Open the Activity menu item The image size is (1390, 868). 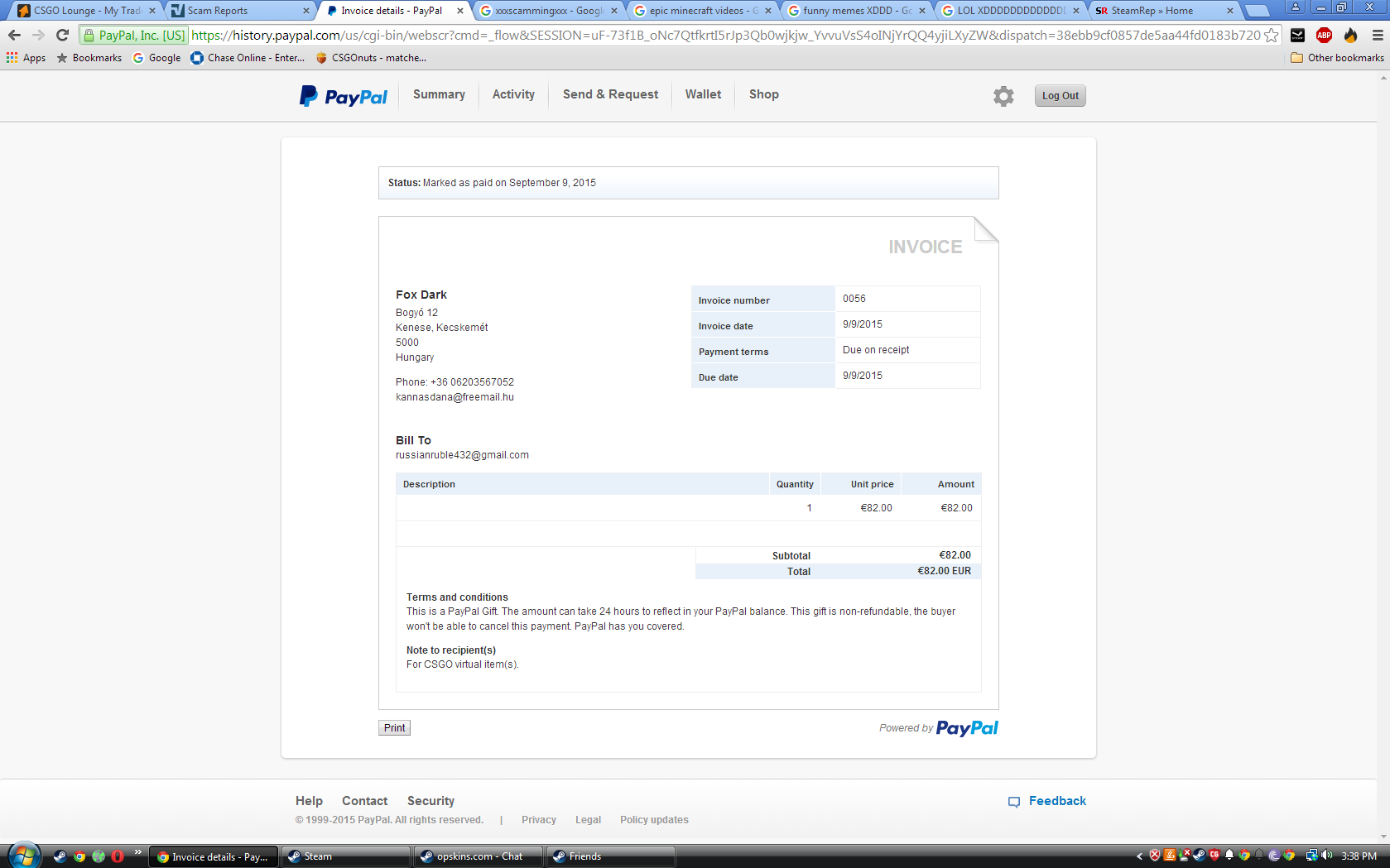513,94
